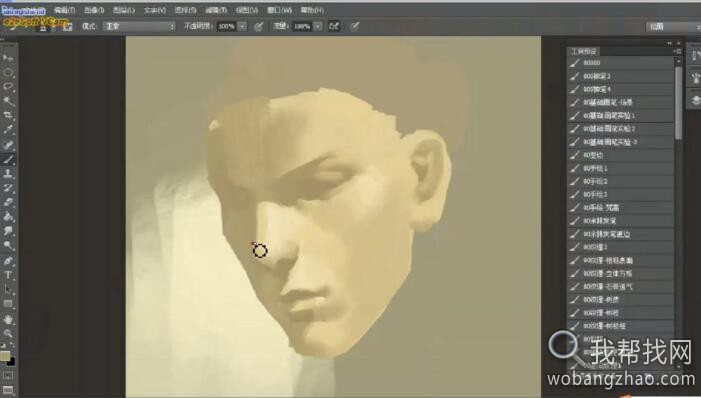Screen dimensions: 701x398
Task: Select the Horizontal Type tool
Action: 8,275
